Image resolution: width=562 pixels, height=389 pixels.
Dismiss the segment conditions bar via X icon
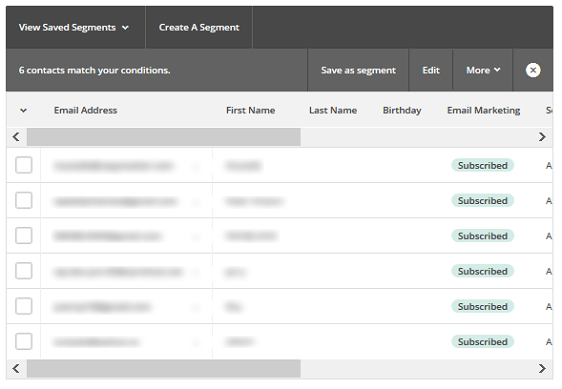533,70
